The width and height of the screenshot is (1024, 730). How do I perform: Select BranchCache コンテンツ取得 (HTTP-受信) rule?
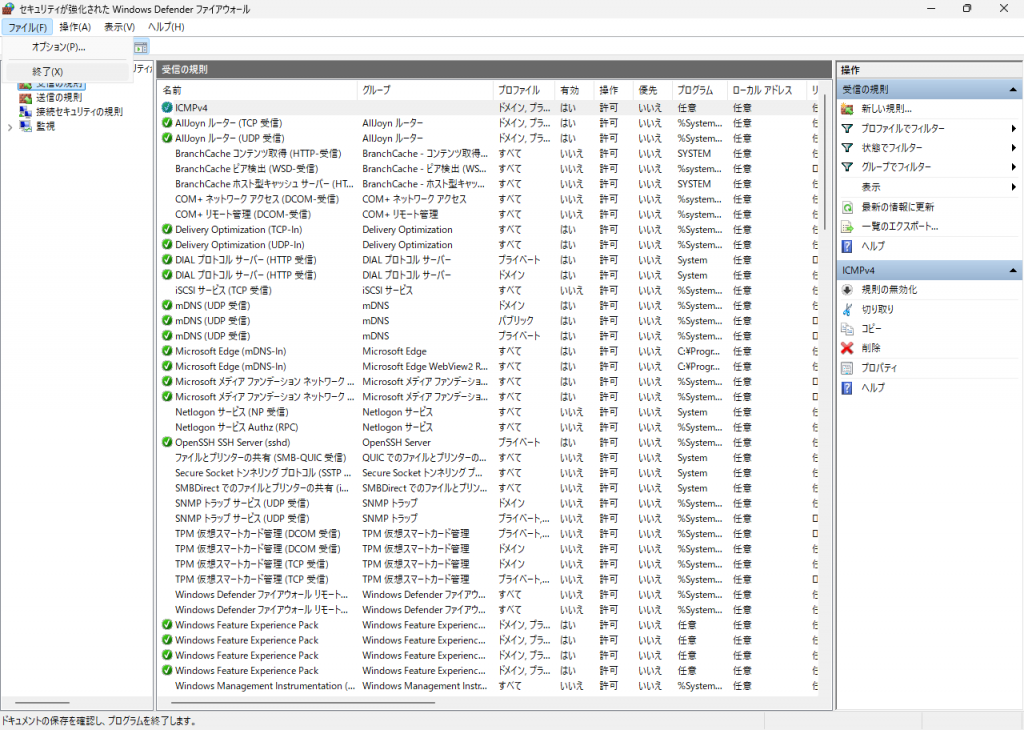click(258, 153)
